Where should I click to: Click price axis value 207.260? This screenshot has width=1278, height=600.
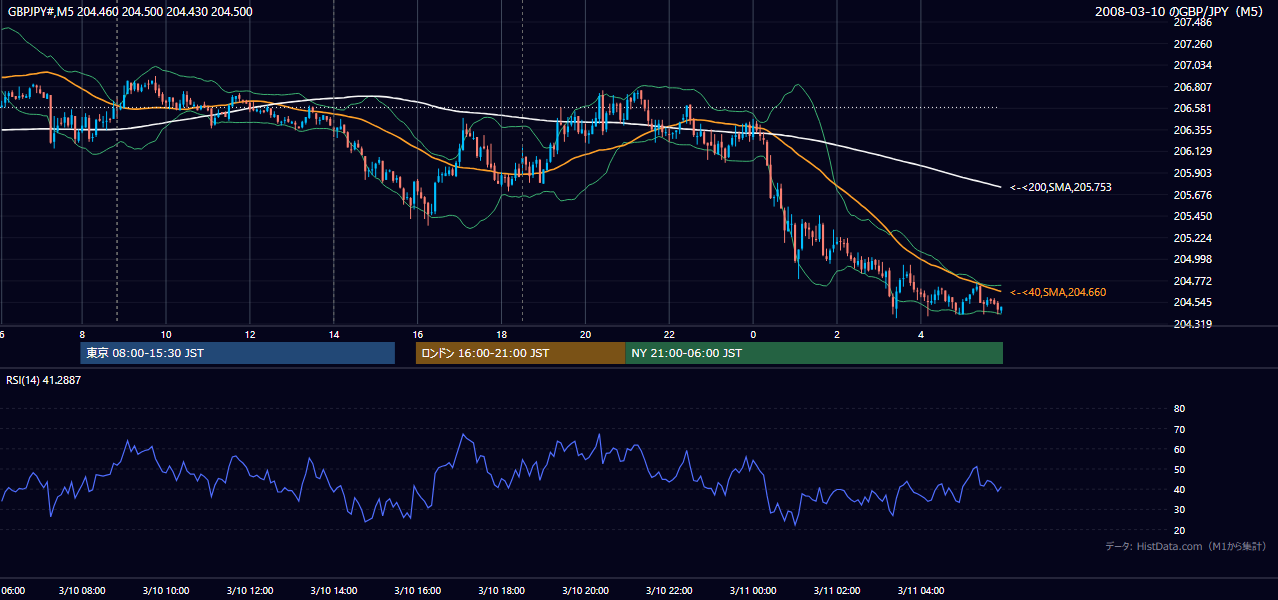point(1192,44)
